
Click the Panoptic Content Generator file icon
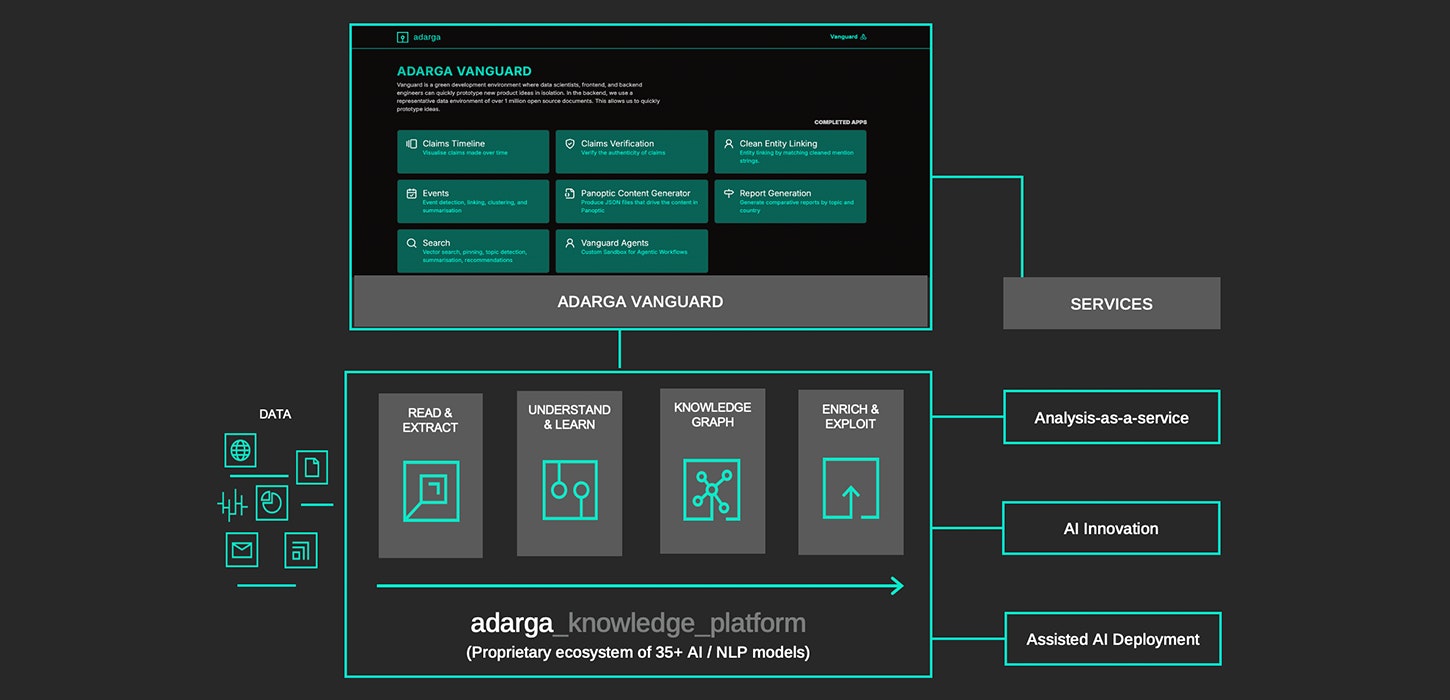click(x=570, y=194)
